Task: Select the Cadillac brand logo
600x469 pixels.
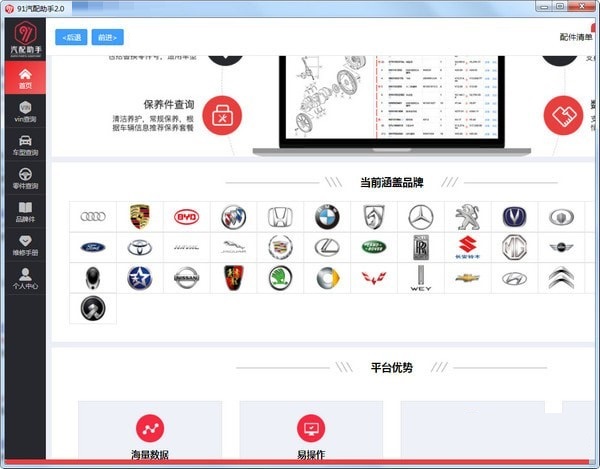Action: (x=280, y=247)
